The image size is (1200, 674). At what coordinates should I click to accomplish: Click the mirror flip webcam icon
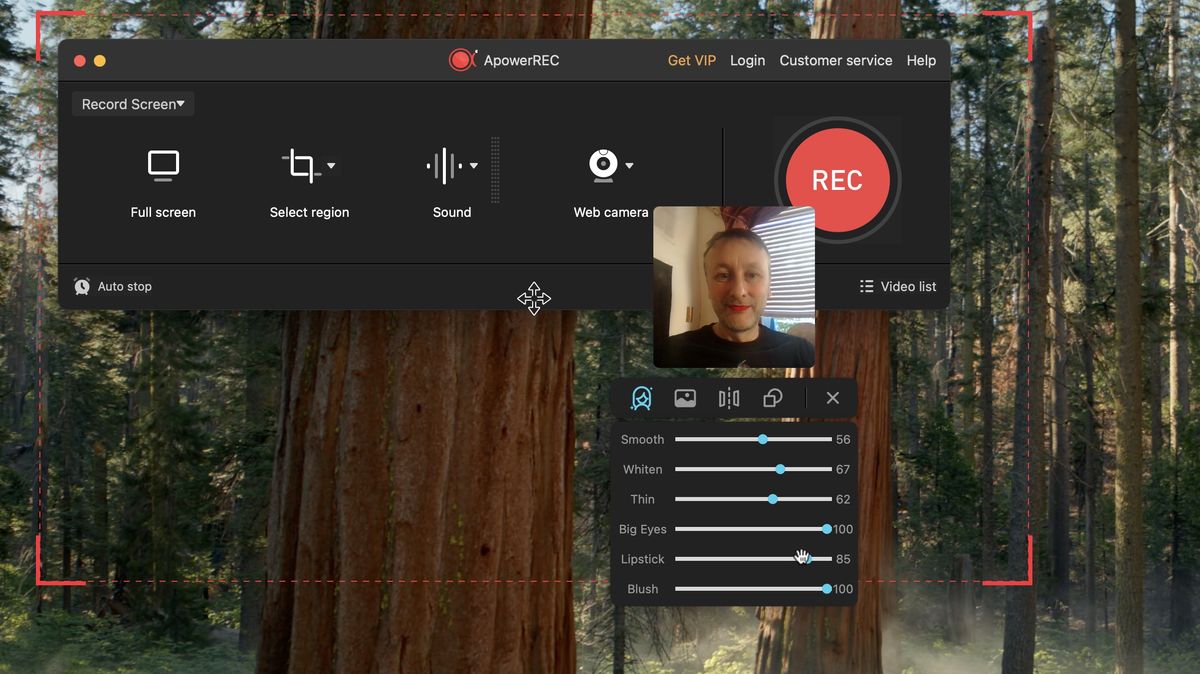pos(728,397)
